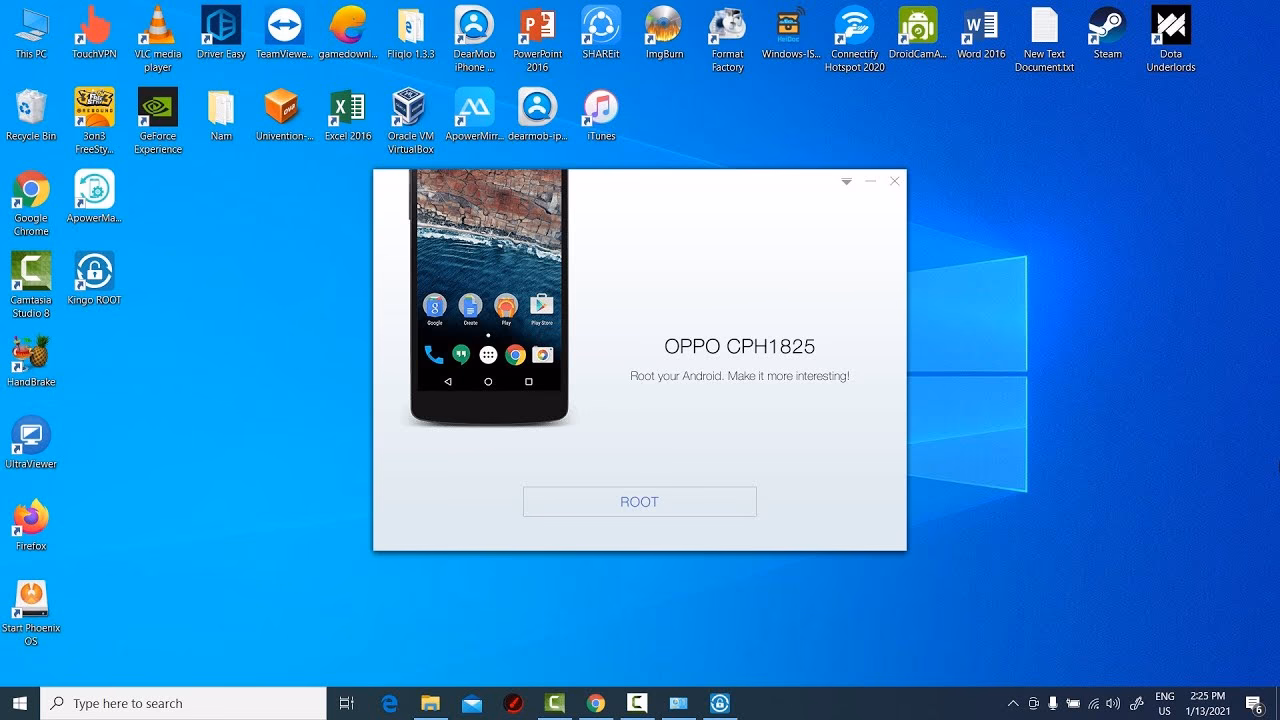The image size is (1280, 720).
Task: Open Chrome from the taskbar
Action: point(596,703)
